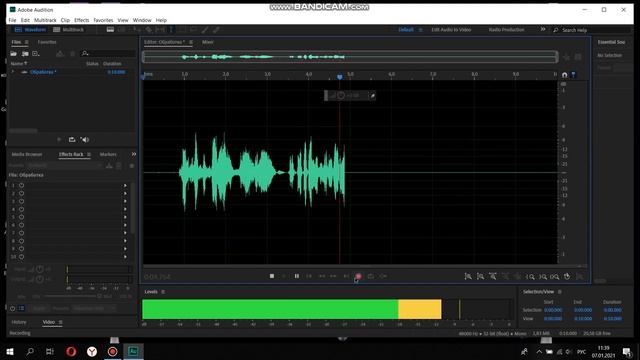Open the Mixer tab
The height and width of the screenshot is (360, 640).
208,42
